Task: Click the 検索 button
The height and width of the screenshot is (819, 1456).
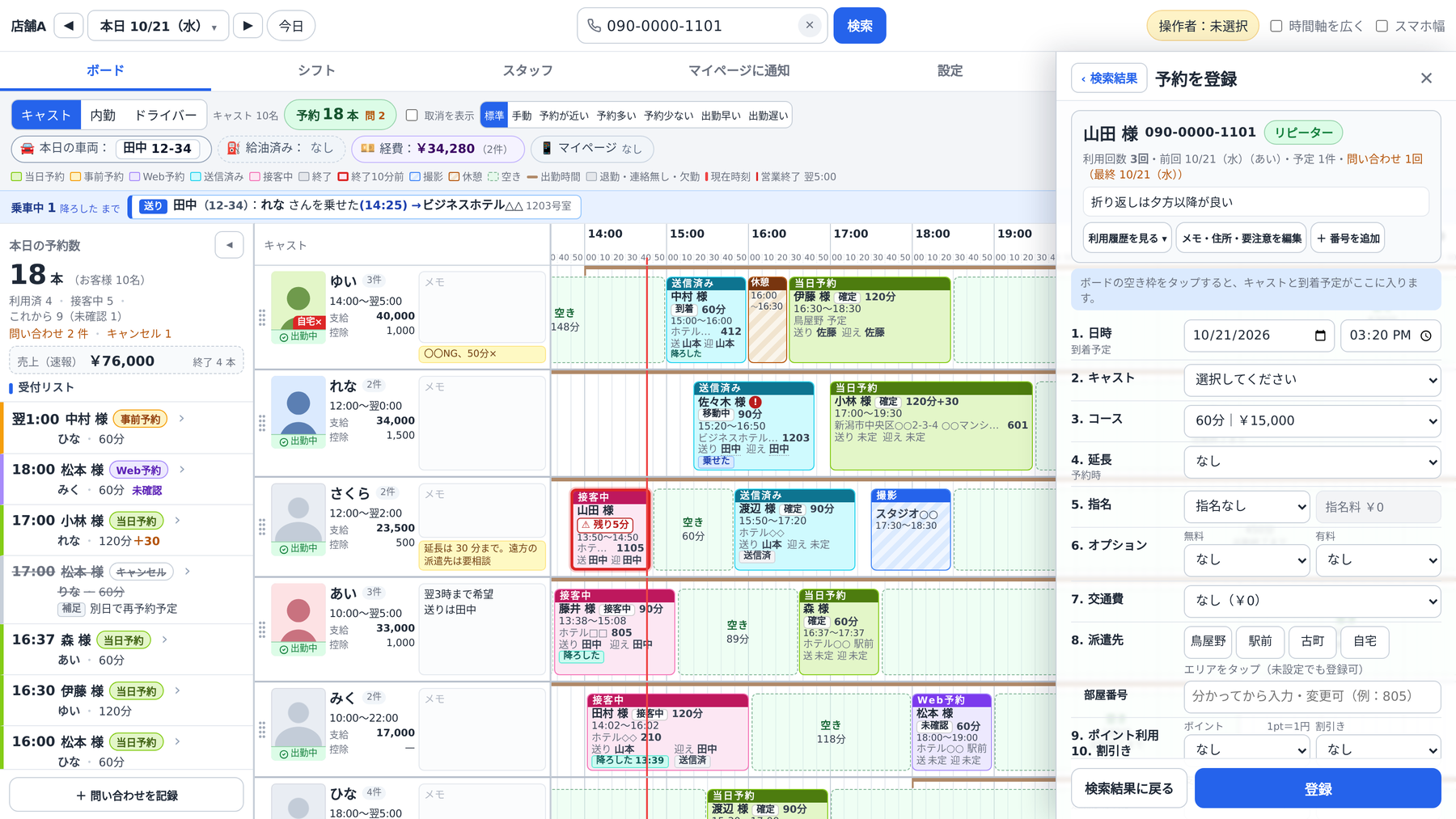Action: click(860, 26)
